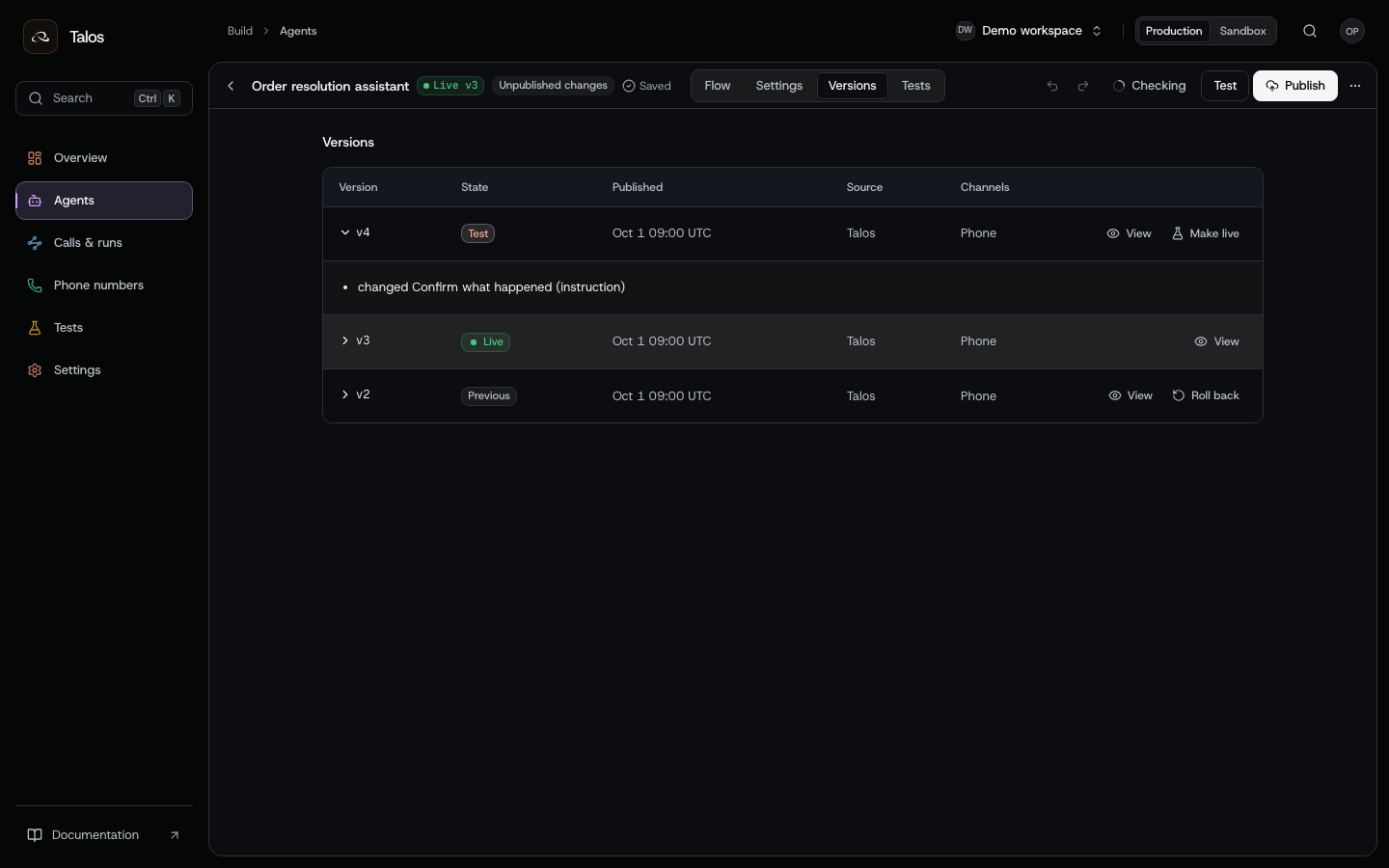This screenshot has height=868, width=1389.
Task: Expand the v2 version row
Action: click(x=344, y=394)
